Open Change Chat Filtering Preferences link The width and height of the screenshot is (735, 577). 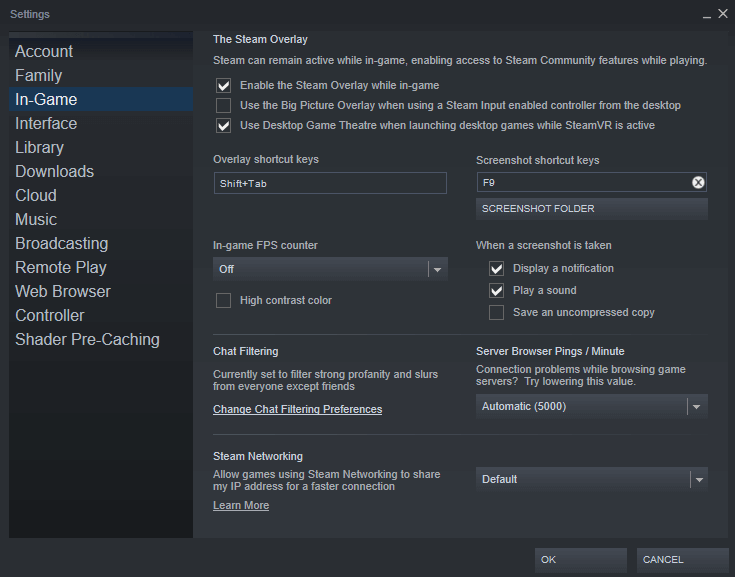click(x=297, y=410)
